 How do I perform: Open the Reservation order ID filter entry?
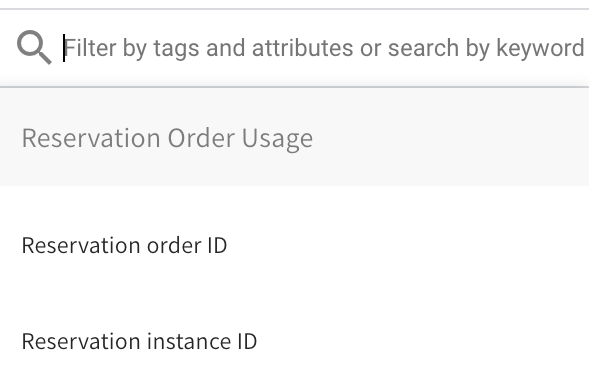tap(294, 245)
